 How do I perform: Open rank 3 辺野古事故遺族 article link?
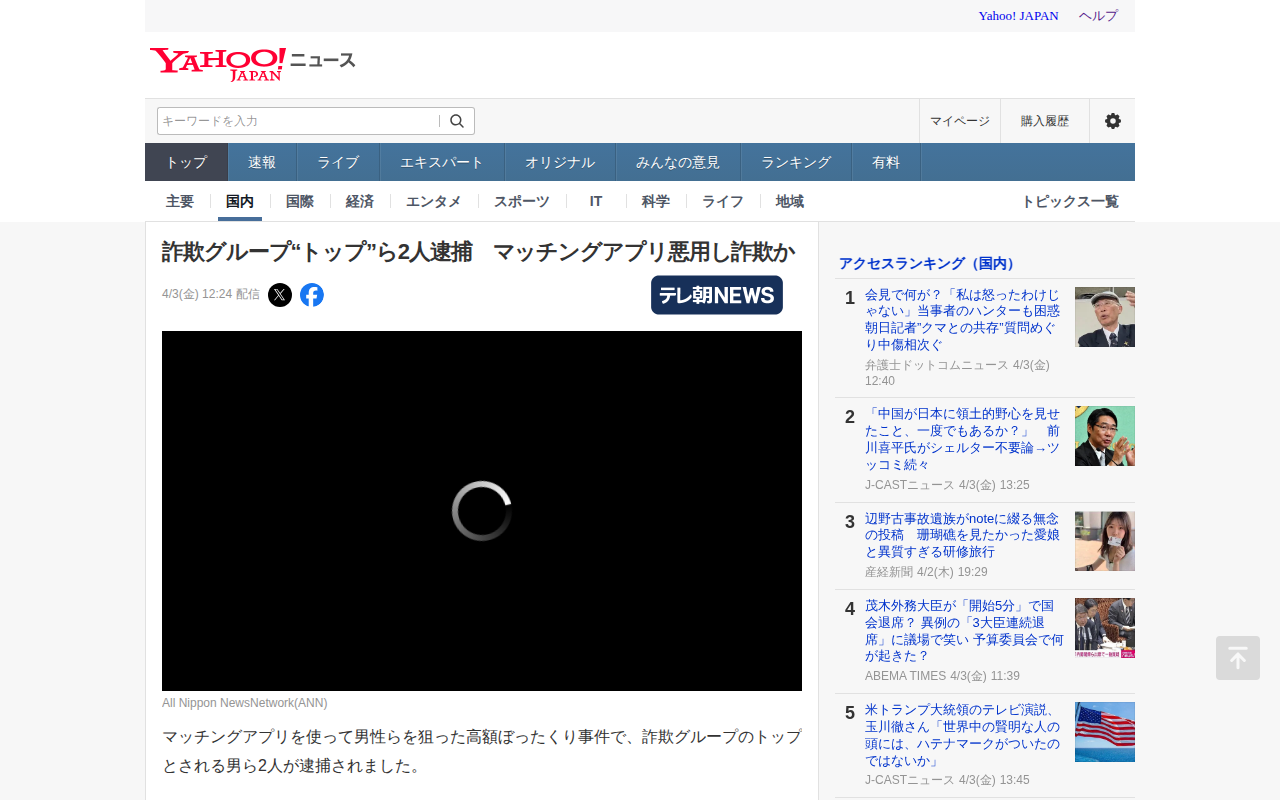963,535
